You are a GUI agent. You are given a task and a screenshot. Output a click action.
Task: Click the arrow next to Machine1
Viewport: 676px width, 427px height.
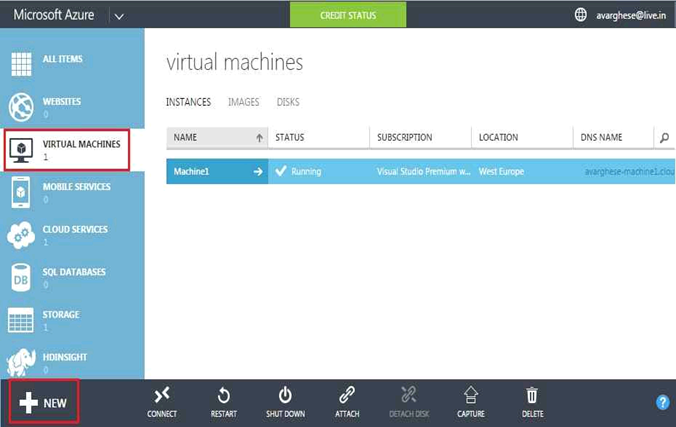[258, 172]
